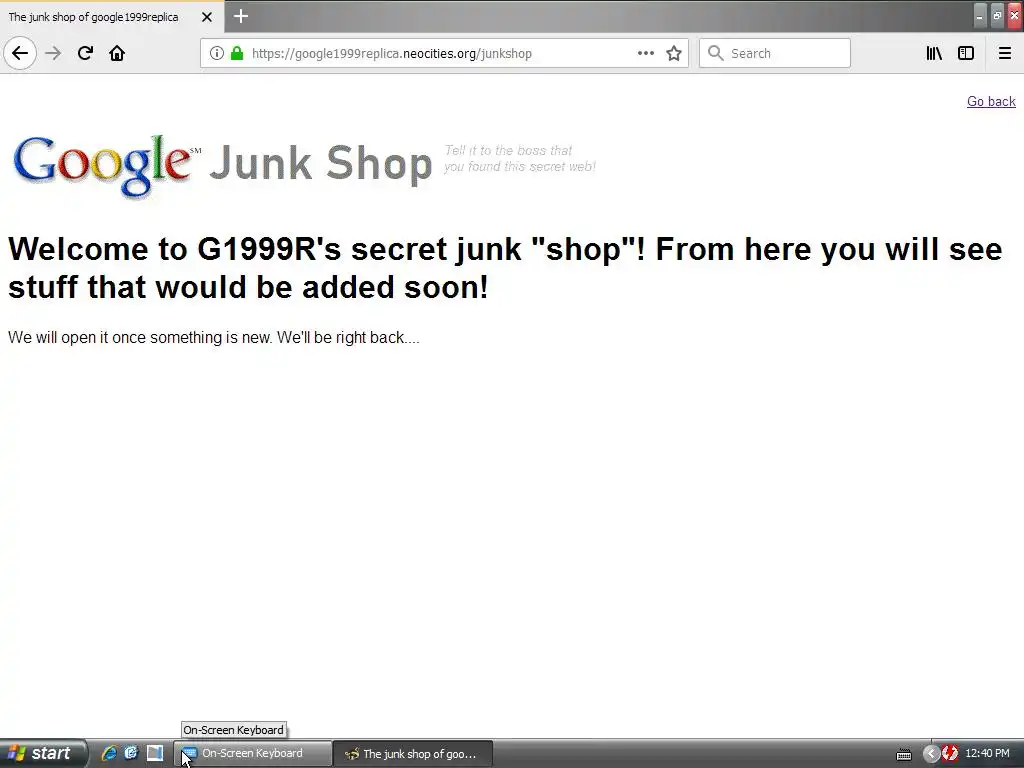The width and height of the screenshot is (1024, 768).
Task: Open a new tab with plus button
Action: pyautogui.click(x=240, y=16)
